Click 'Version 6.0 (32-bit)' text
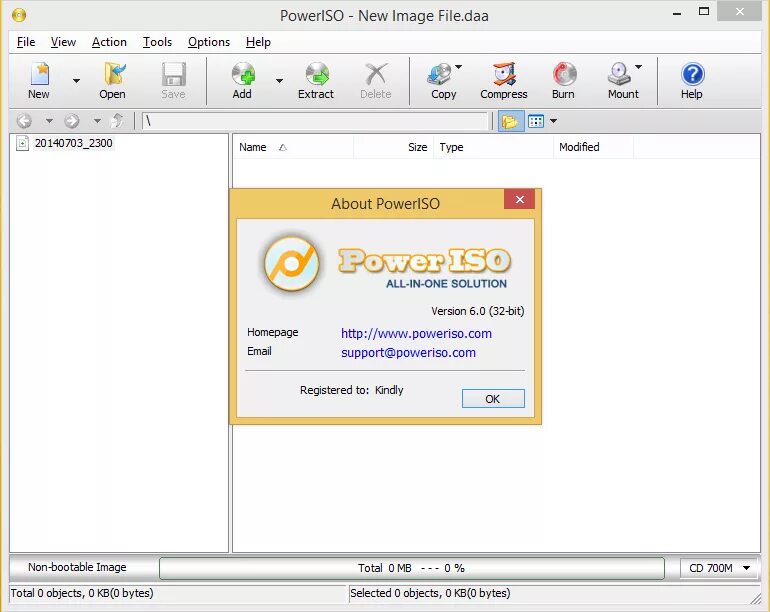This screenshot has height=612, width=770. 478,311
